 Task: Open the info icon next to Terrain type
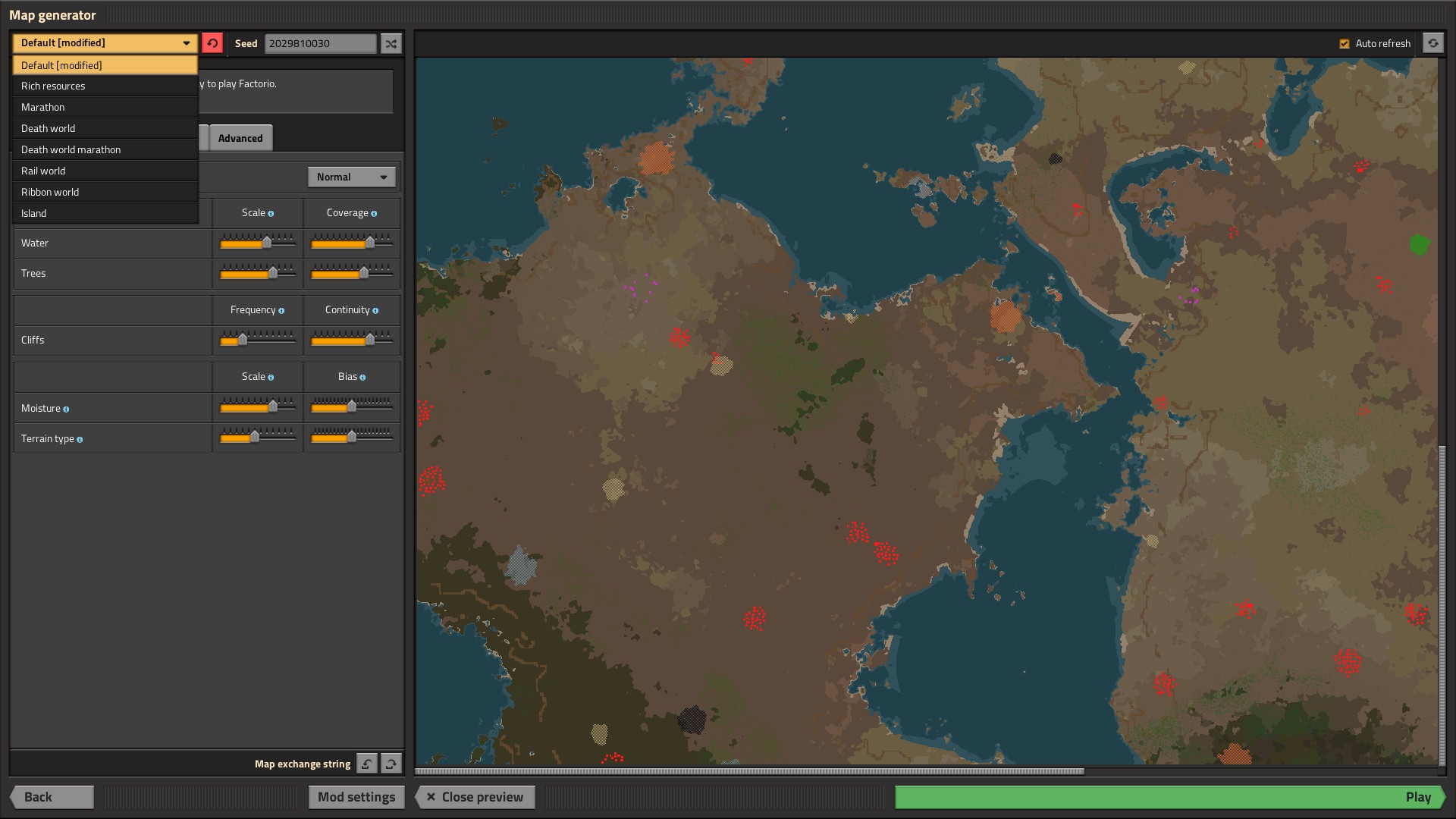tap(80, 440)
